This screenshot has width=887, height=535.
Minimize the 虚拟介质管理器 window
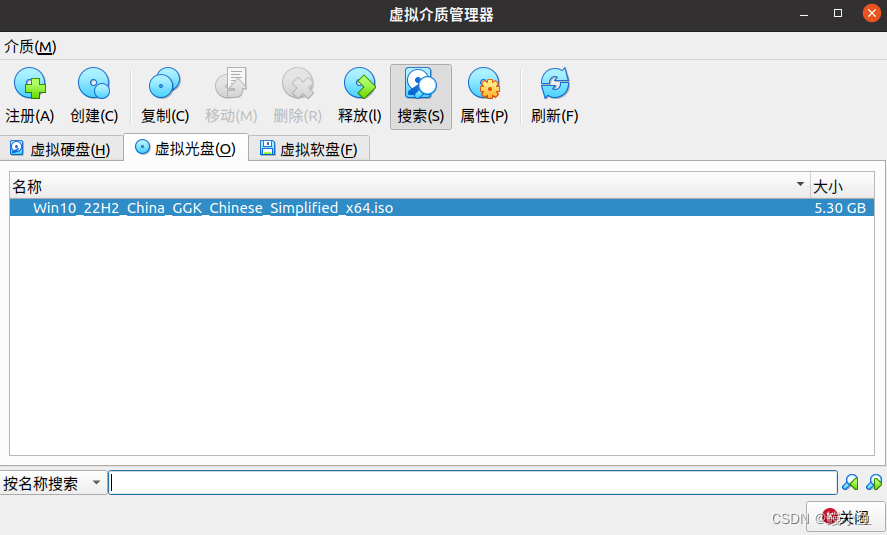pos(804,14)
